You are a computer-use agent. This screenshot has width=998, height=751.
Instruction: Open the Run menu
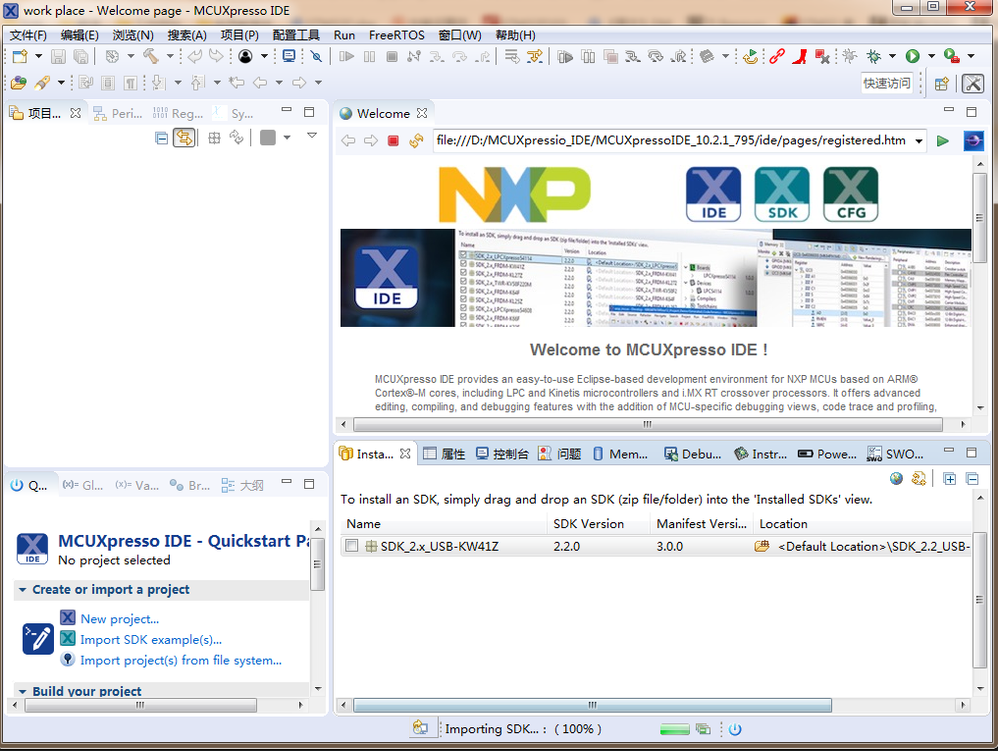point(344,35)
